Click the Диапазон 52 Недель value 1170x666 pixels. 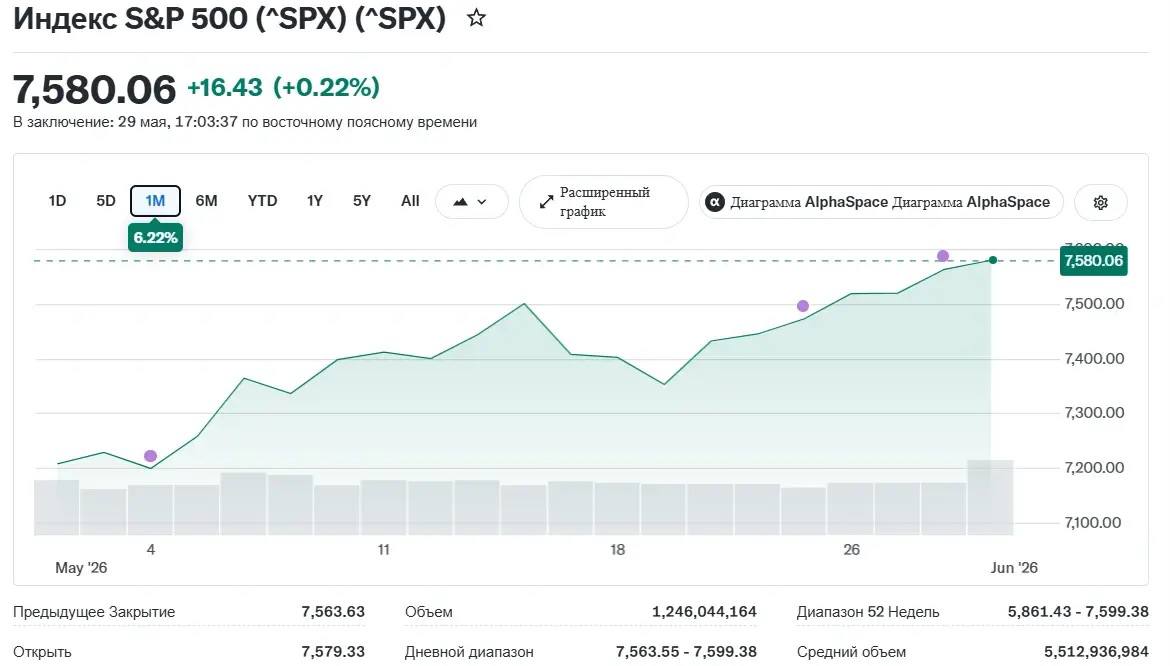pos(1078,612)
